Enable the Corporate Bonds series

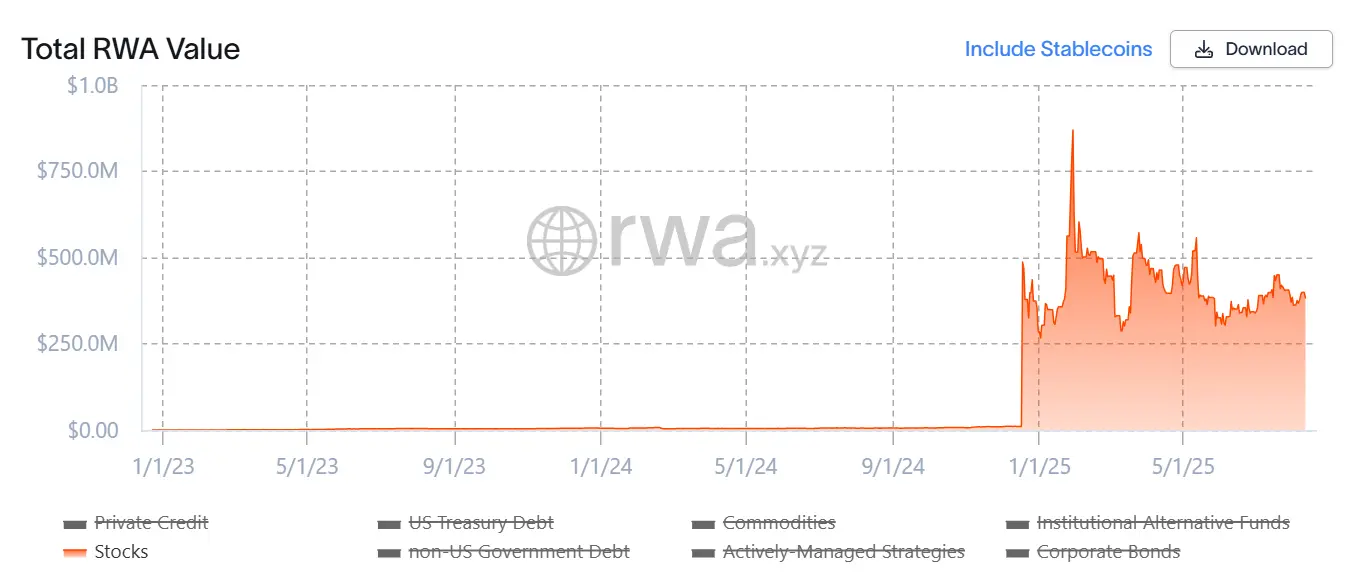tap(1108, 552)
